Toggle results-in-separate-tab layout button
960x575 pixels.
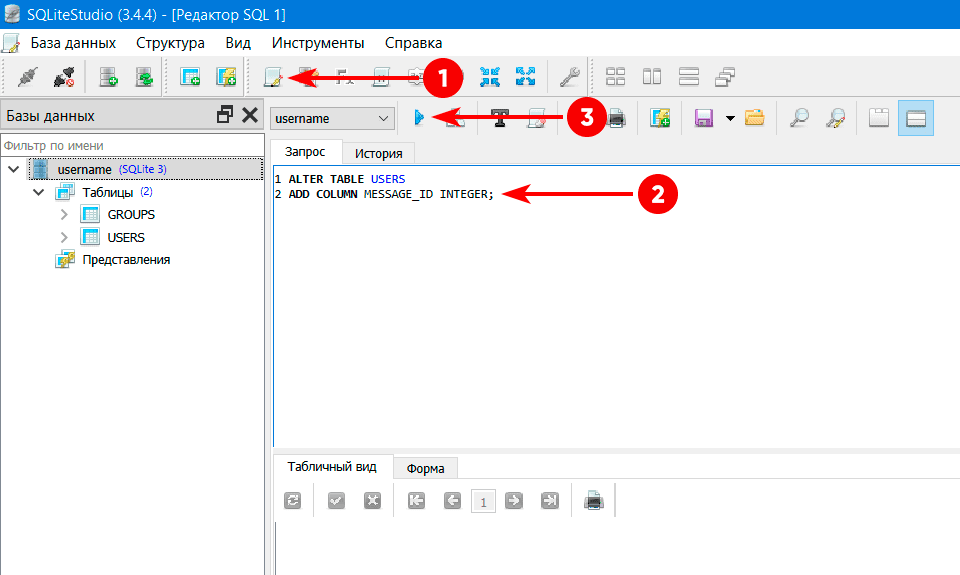click(879, 118)
